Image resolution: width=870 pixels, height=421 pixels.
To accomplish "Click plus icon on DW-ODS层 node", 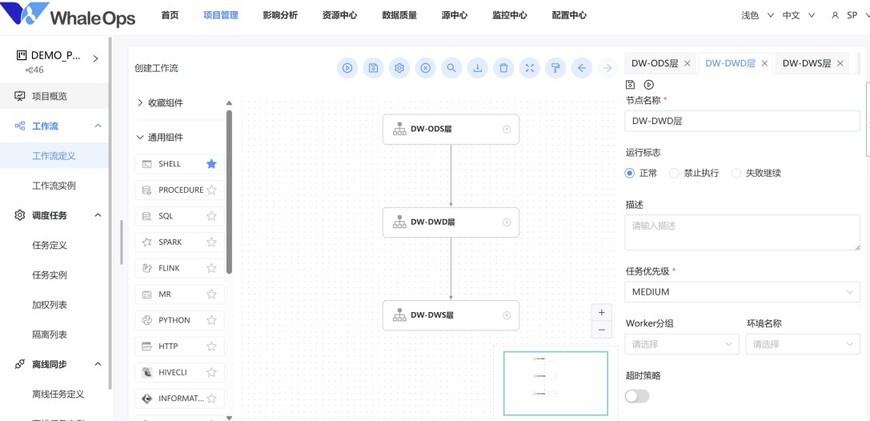I will tap(507, 129).
